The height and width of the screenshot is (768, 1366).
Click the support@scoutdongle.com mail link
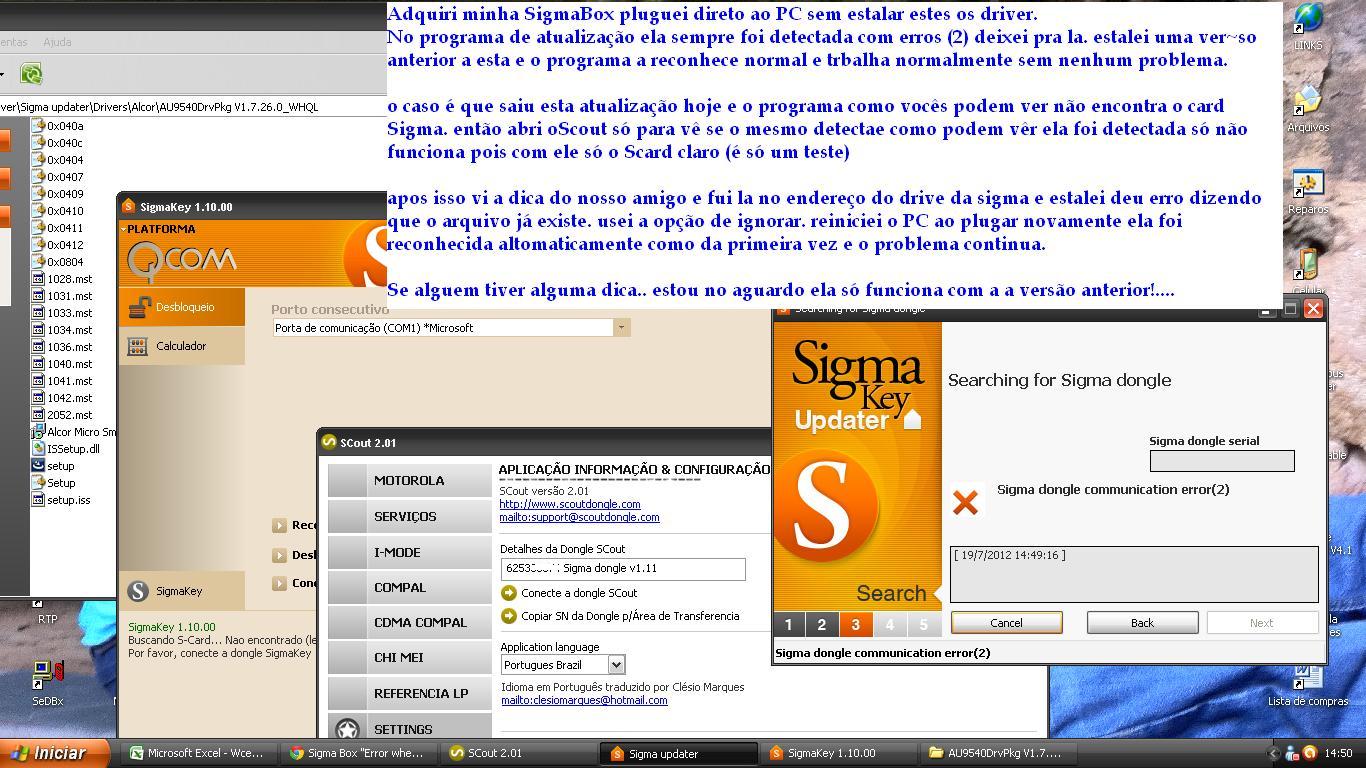[580, 517]
